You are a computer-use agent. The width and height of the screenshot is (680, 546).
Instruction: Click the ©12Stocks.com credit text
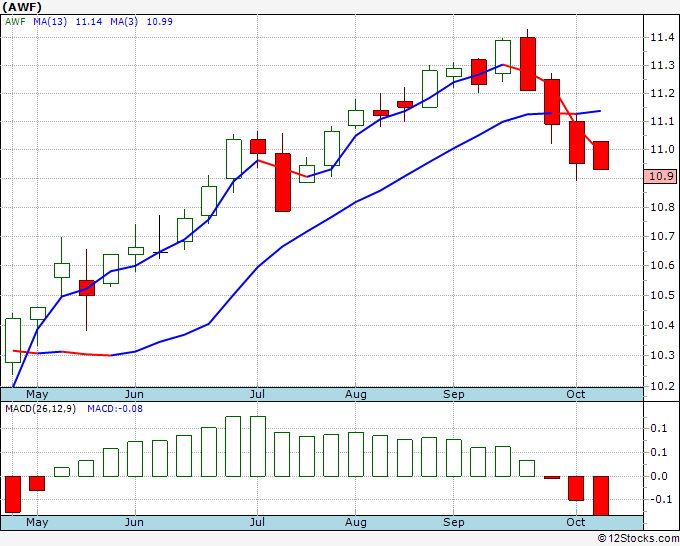point(638,538)
